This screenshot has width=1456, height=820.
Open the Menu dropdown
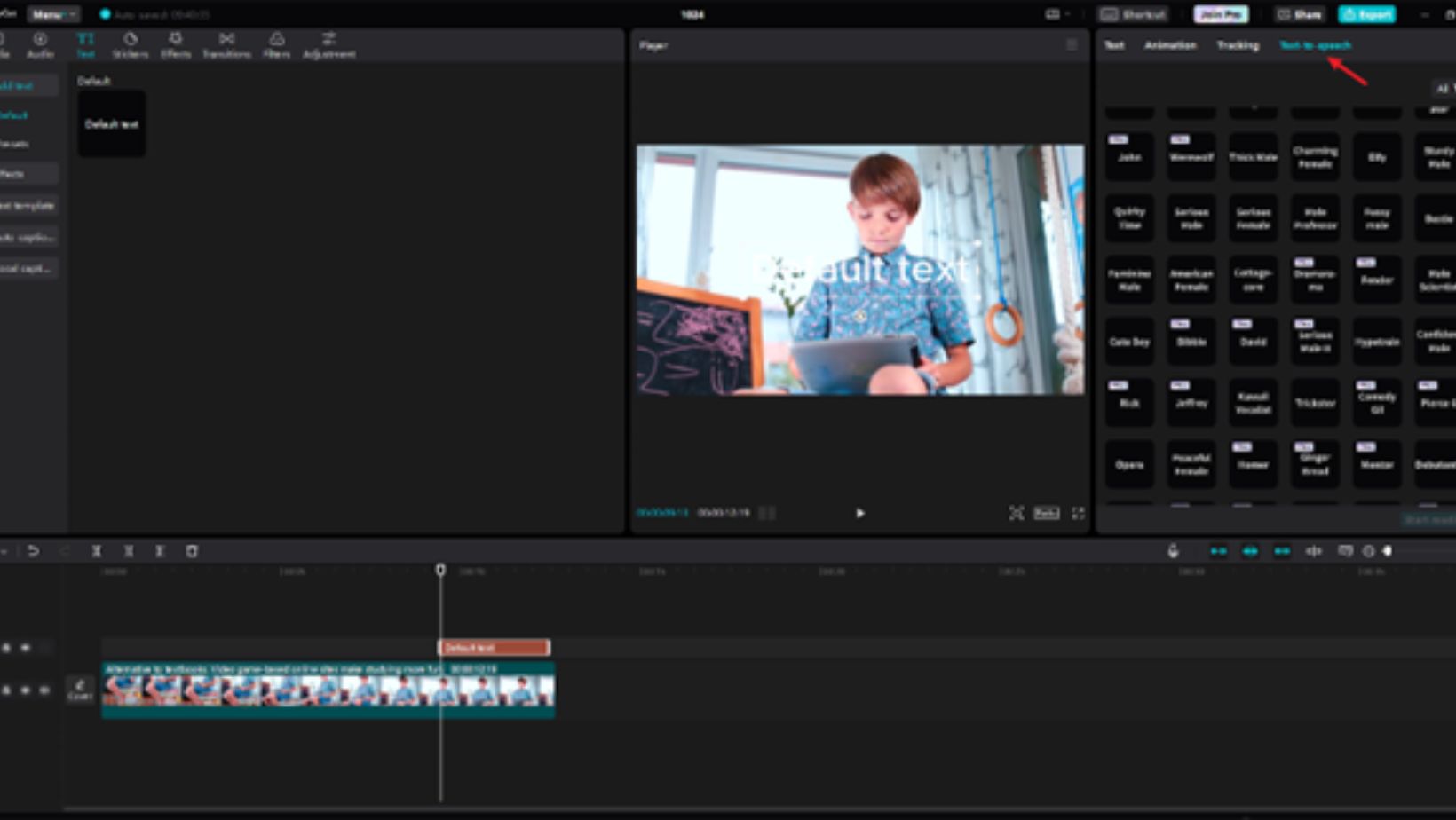point(53,14)
